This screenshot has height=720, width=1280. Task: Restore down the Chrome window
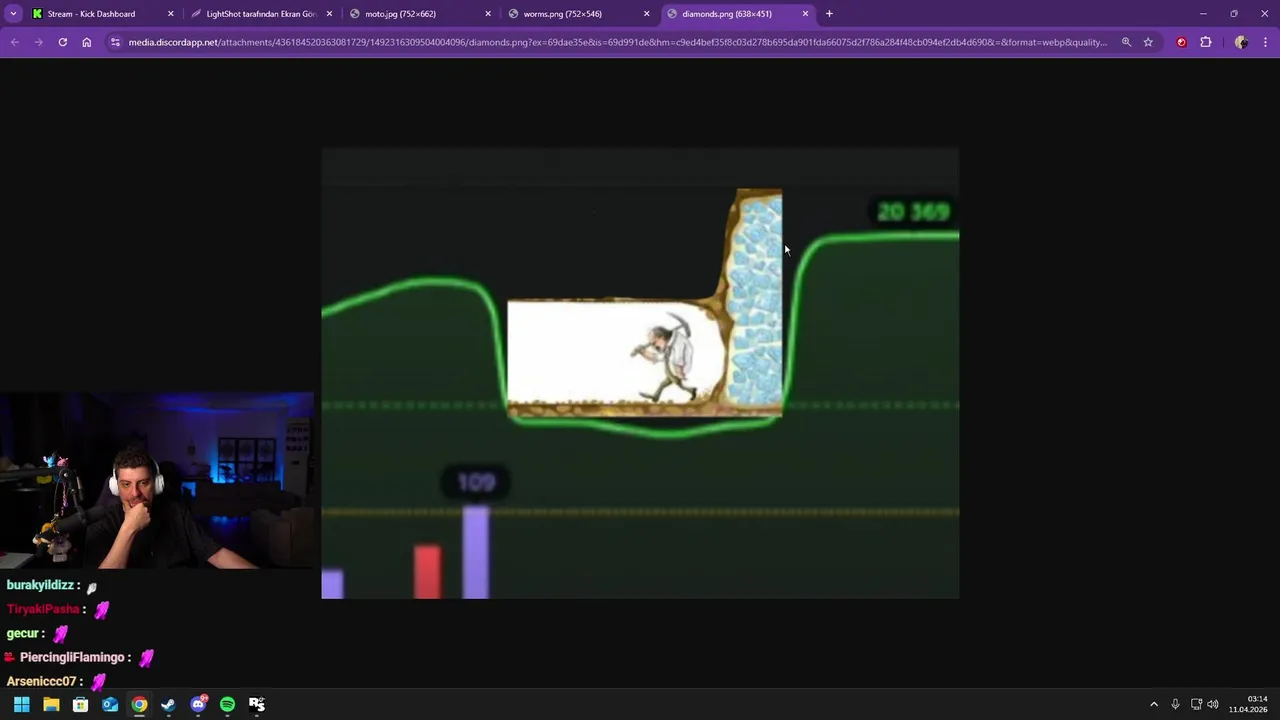(1234, 14)
